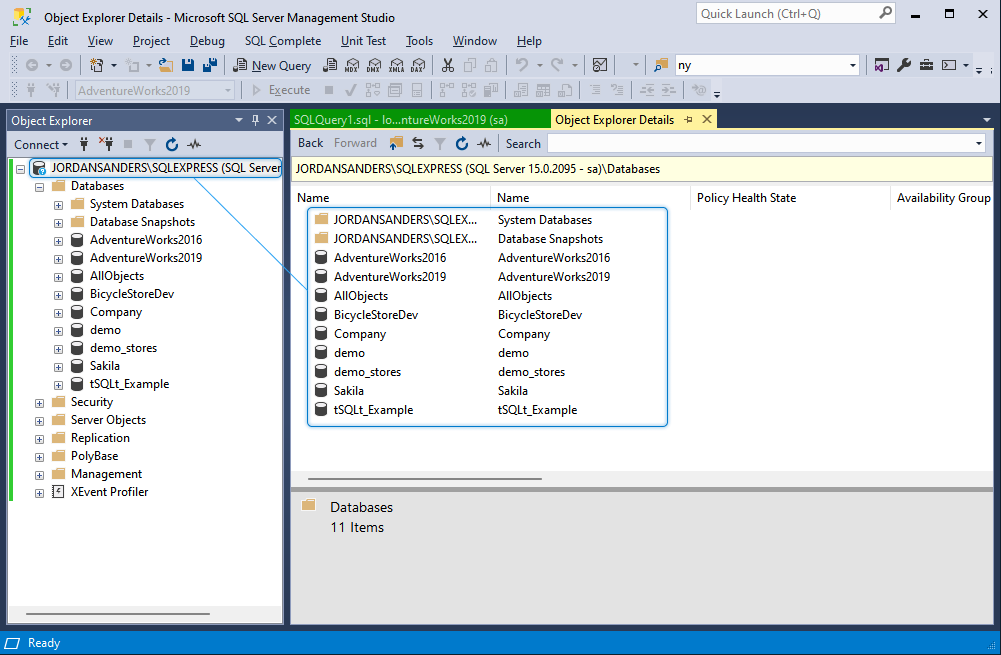Open the Connect dropdown in Object Explorer
The image size is (1001, 655).
click(41, 144)
